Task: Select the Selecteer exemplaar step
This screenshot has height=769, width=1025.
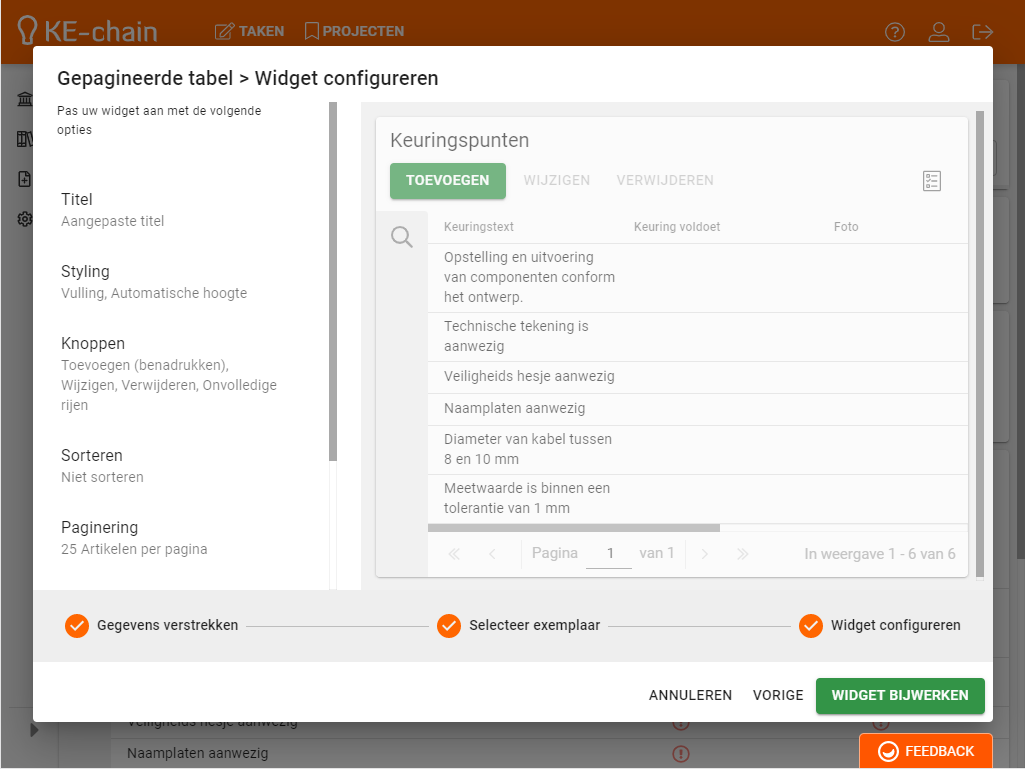Action: tap(520, 625)
